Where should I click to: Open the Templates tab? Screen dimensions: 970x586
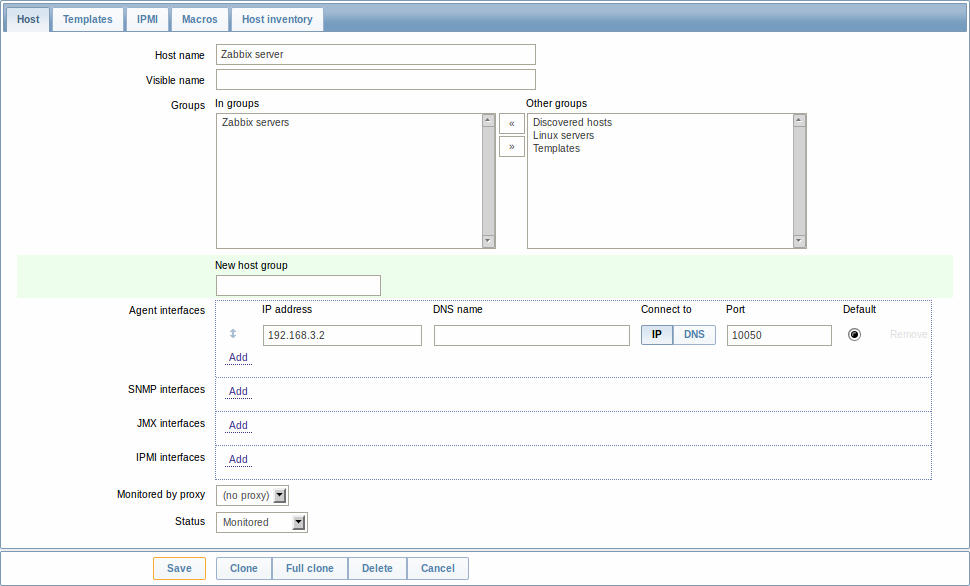(x=88, y=19)
